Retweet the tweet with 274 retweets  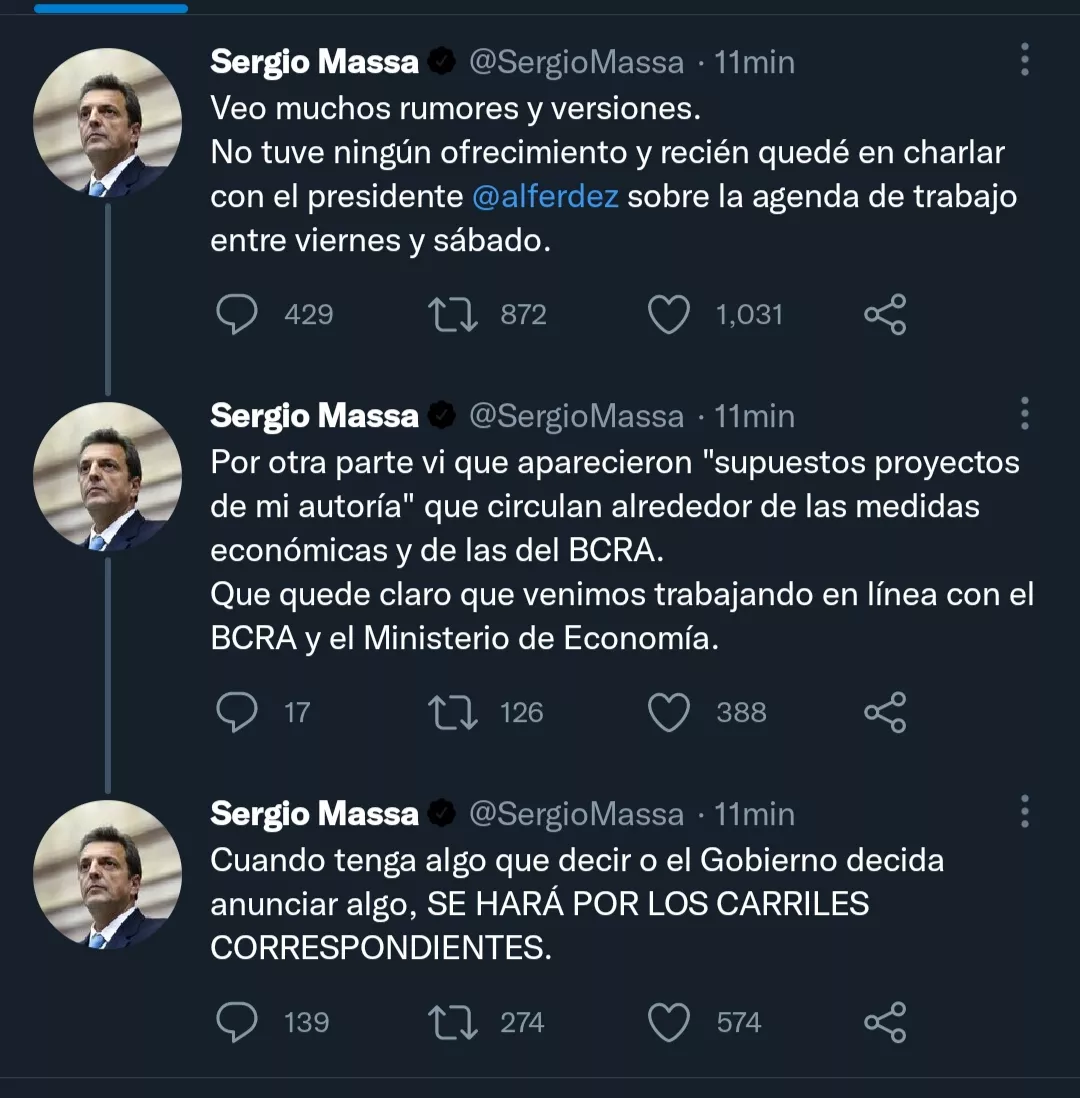click(452, 1022)
